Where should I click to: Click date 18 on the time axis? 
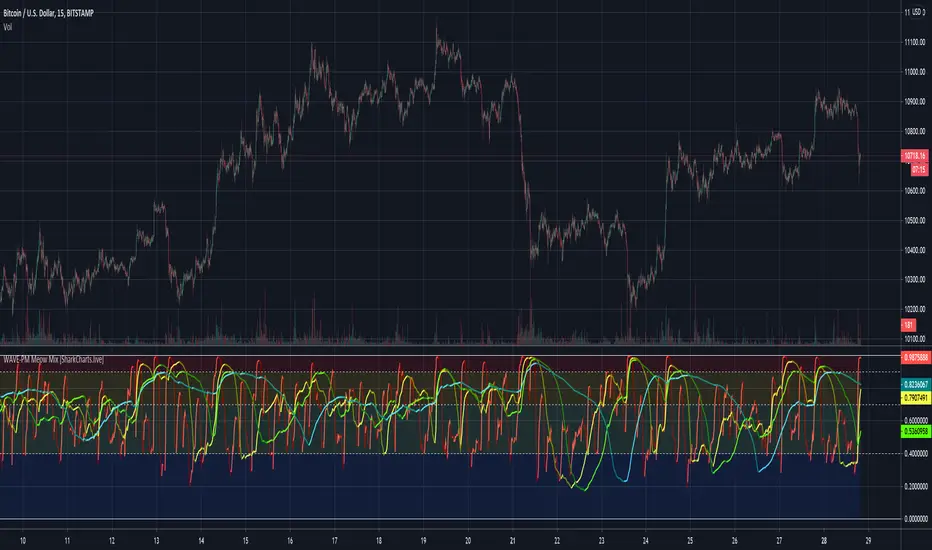(x=379, y=541)
